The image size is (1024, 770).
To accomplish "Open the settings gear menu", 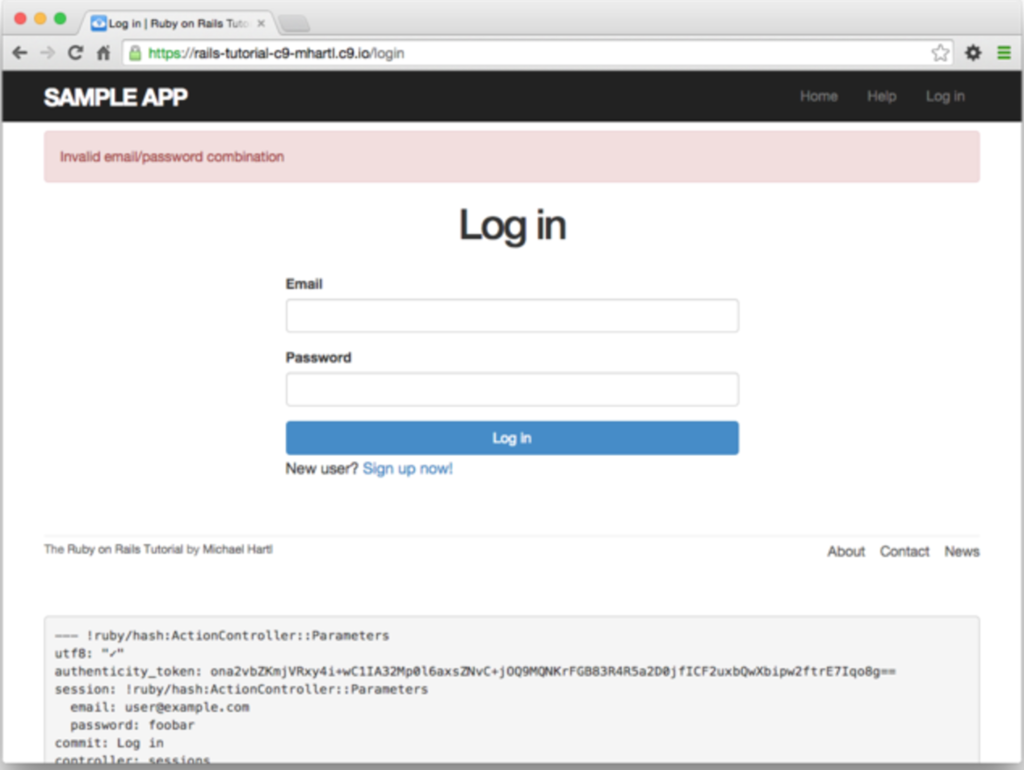I will point(972,52).
